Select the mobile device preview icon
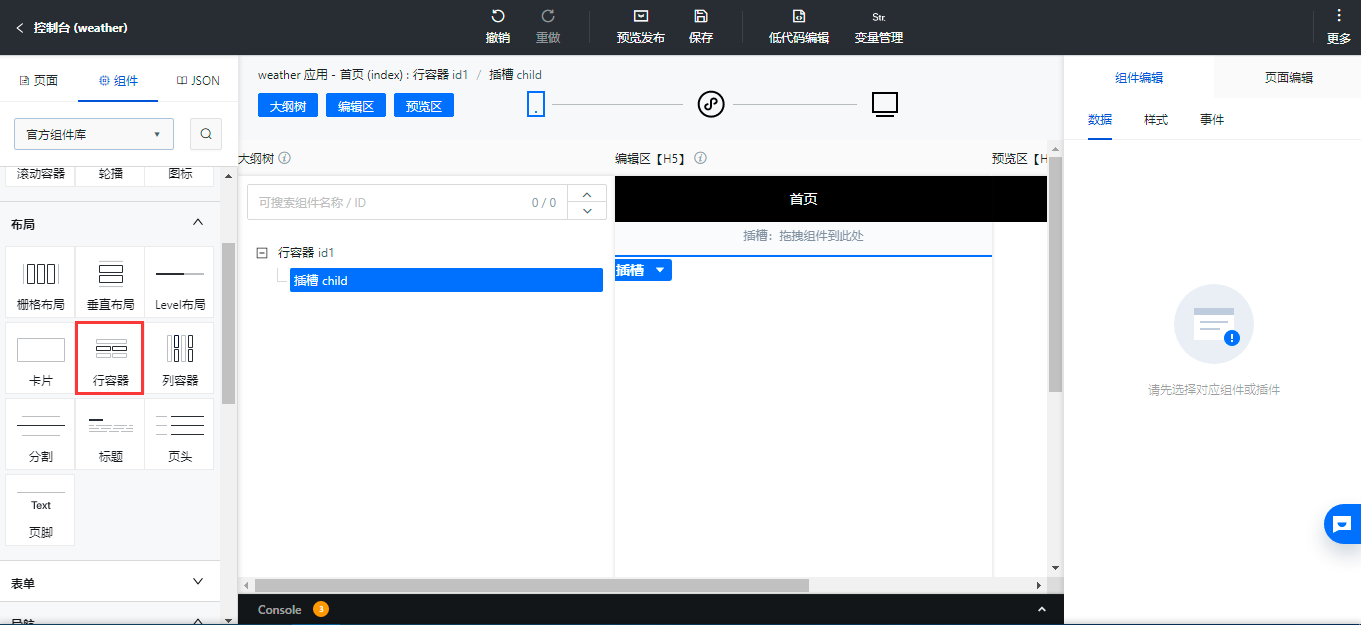This screenshot has height=625, width=1361. (x=536, y=104)
